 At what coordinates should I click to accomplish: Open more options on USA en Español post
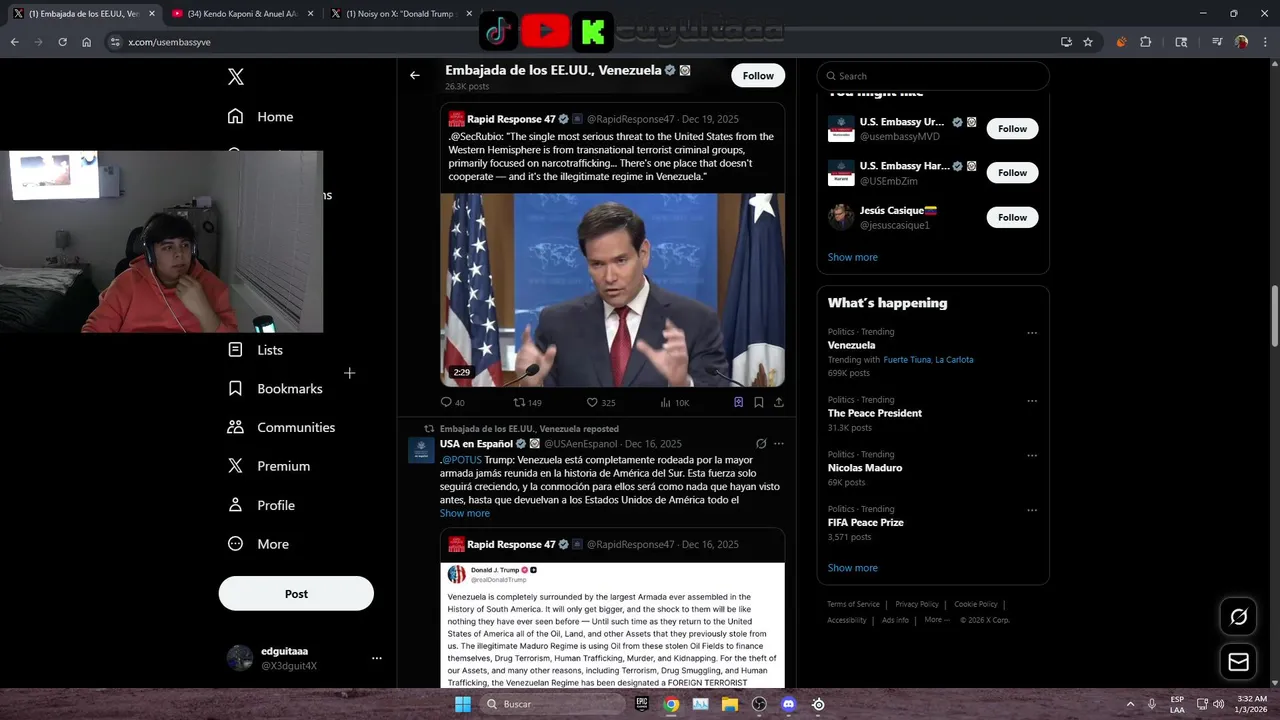(x=779, y=444)
